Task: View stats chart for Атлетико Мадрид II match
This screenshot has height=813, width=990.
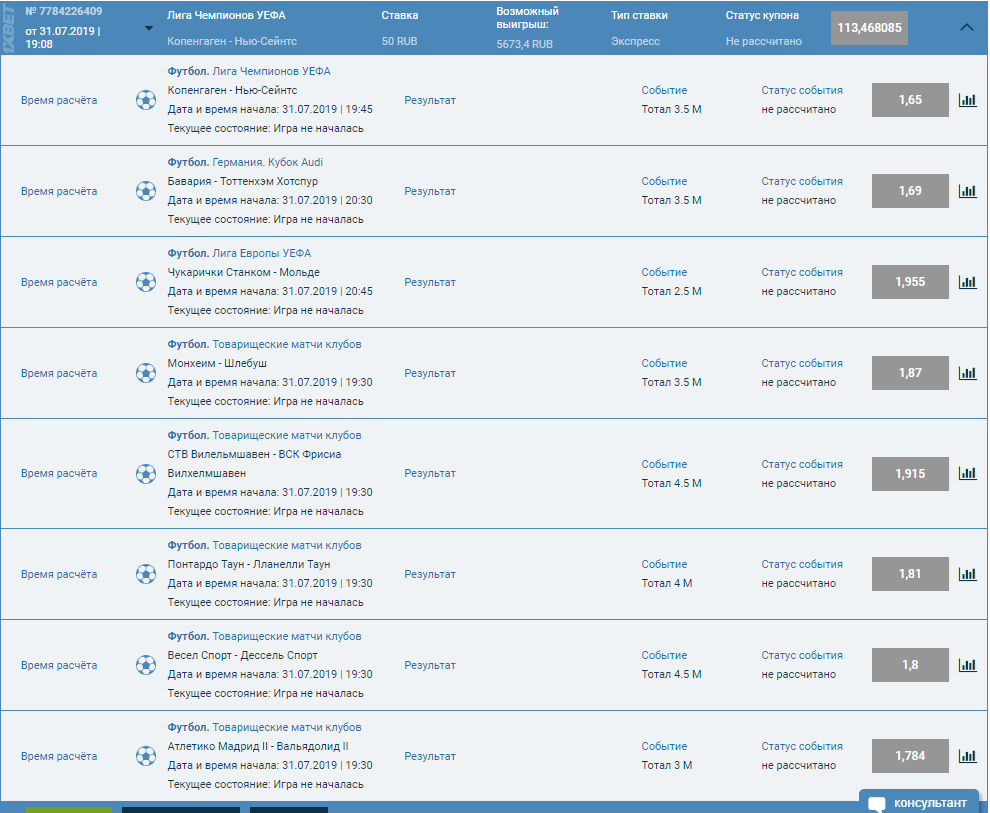Action: pyautogui.click(x=967, y=756)
